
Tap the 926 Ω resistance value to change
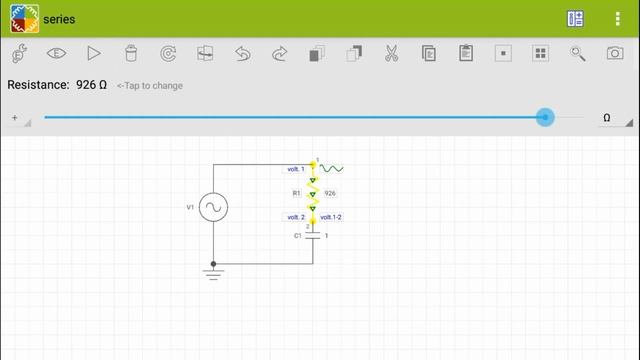pos(91,85)
